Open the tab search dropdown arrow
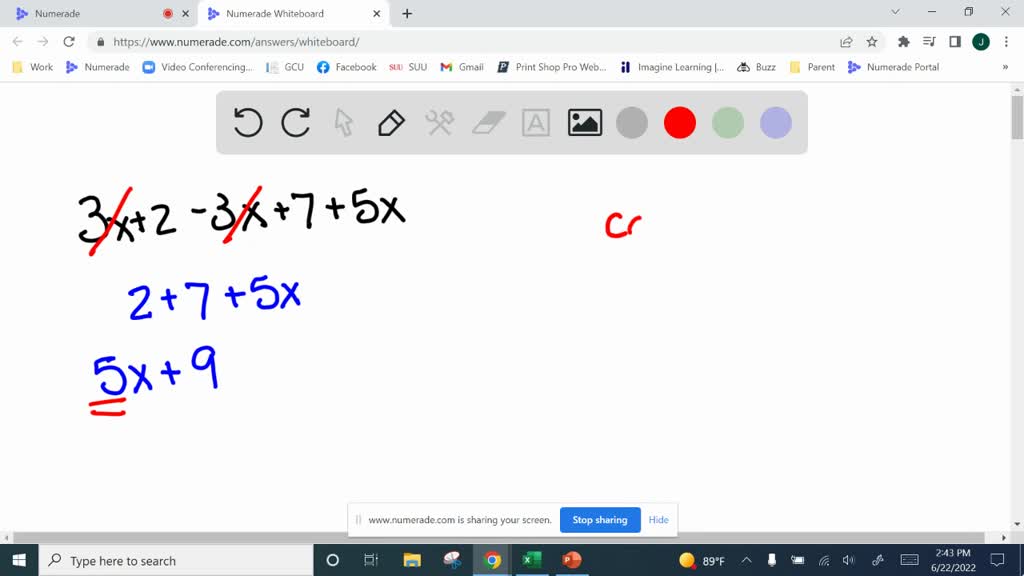 pos(896,13)
